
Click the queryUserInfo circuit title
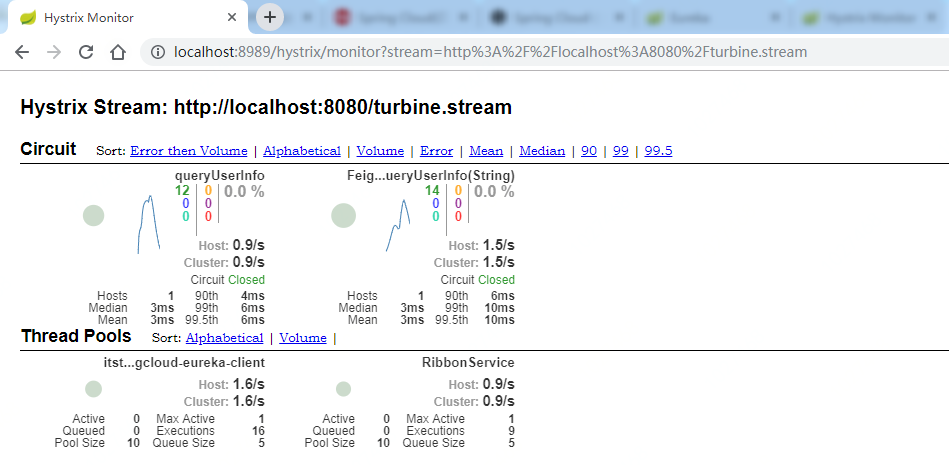pyautogui.click(x=220, y=176)
